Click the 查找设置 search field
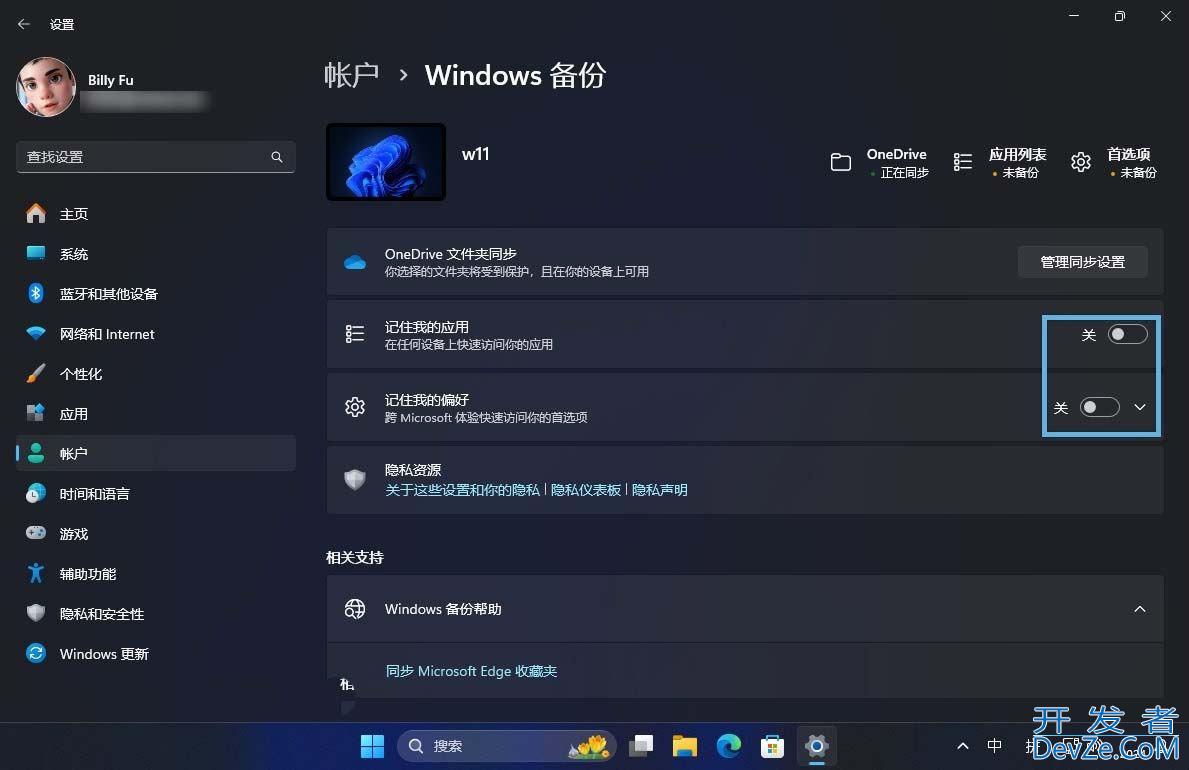Viewport: 1189px width, 770px height. coord(155,157)
